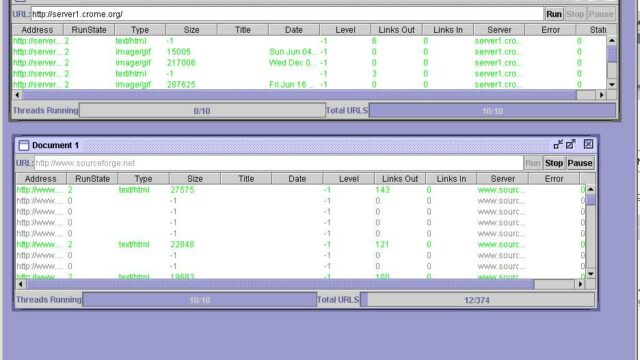
Task: Click the 10/10 Threads Running progress bar
Action: click(x=200, y=300)
